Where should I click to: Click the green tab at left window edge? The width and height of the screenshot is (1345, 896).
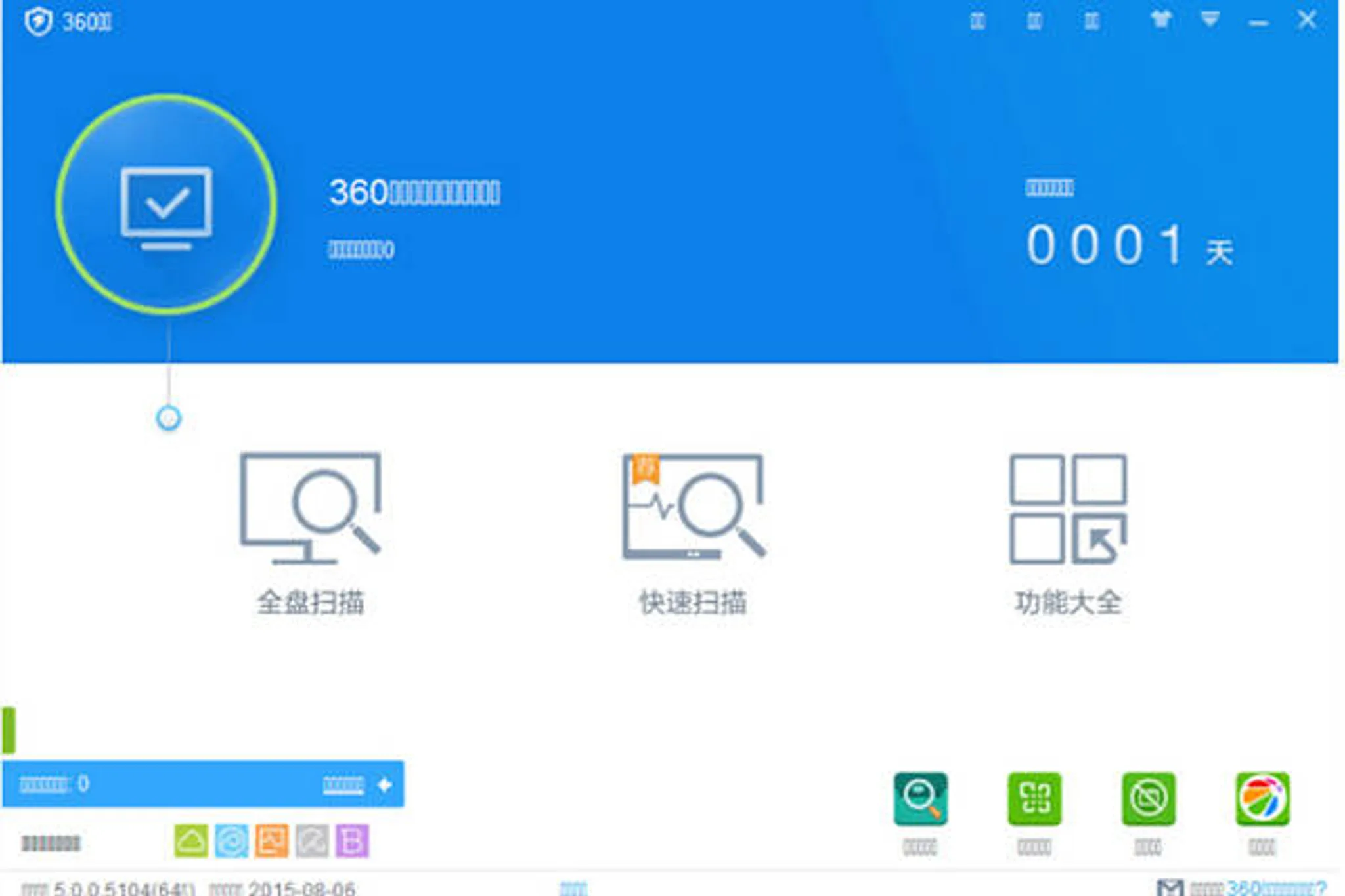[x=9, y=730]
